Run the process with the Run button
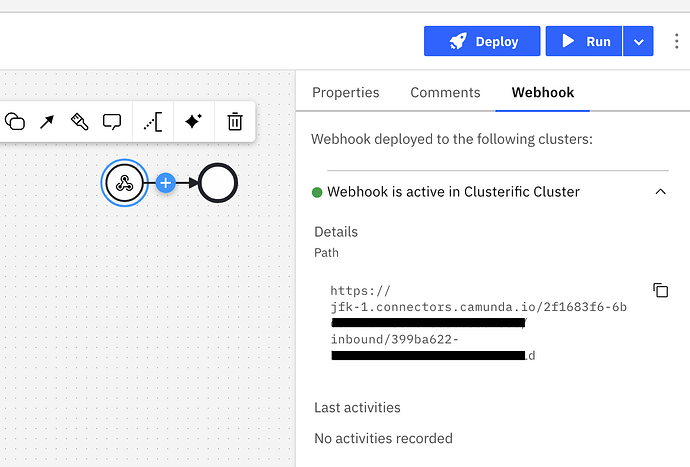The width and height of the screenshot is (690, 467). pos(584,41)
